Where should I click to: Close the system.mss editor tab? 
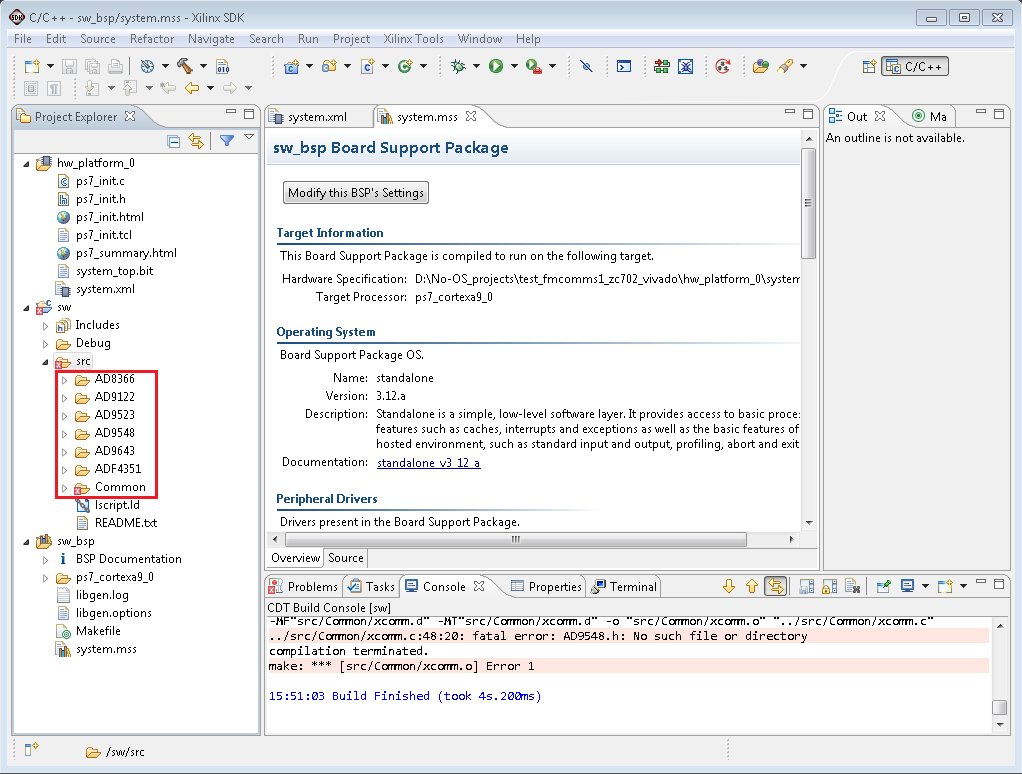tap(471, 116)
